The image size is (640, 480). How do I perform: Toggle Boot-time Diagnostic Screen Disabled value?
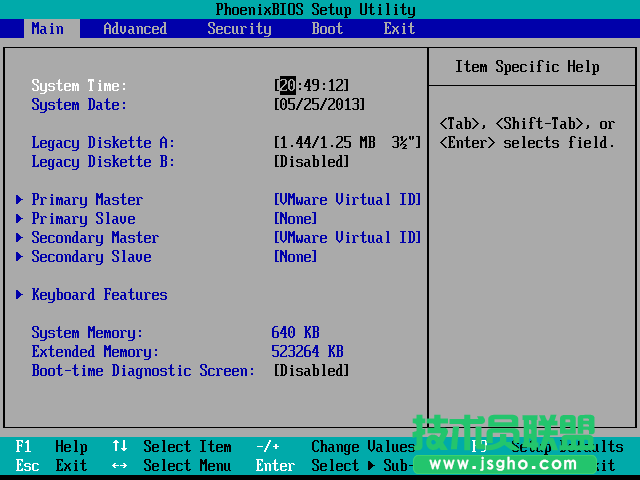pyautogui.click(x=311, y=371)
